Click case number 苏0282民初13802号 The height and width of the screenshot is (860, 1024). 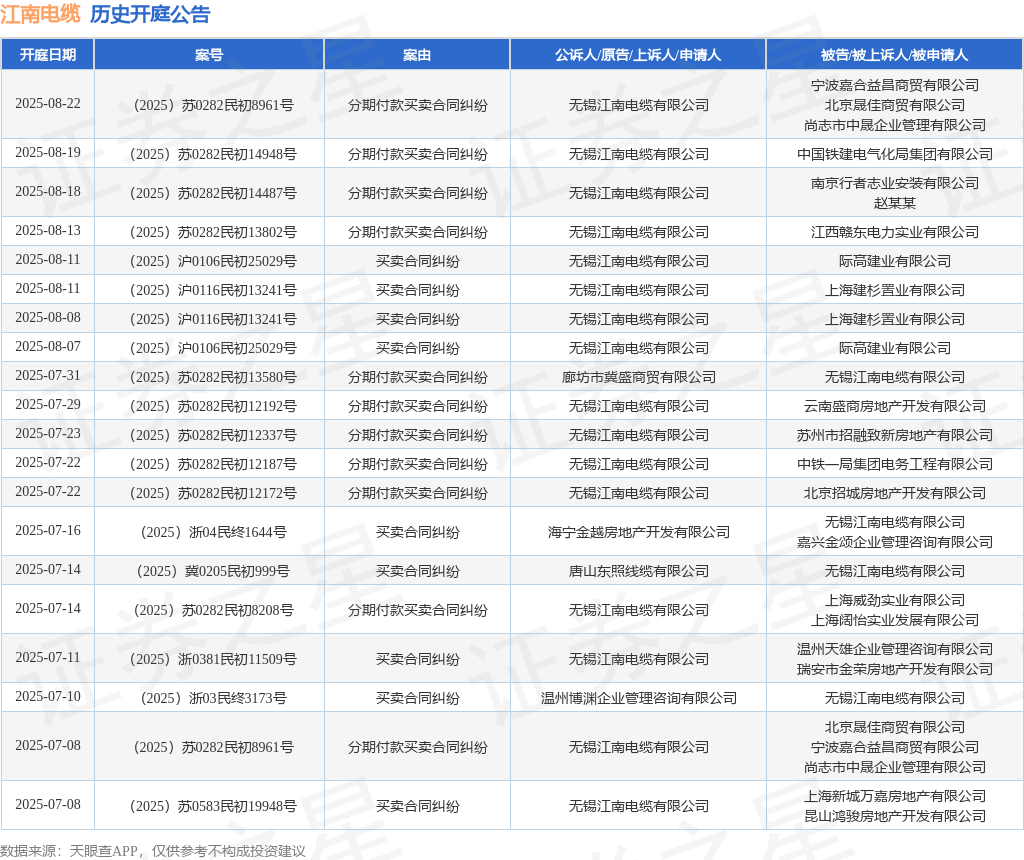213,232
